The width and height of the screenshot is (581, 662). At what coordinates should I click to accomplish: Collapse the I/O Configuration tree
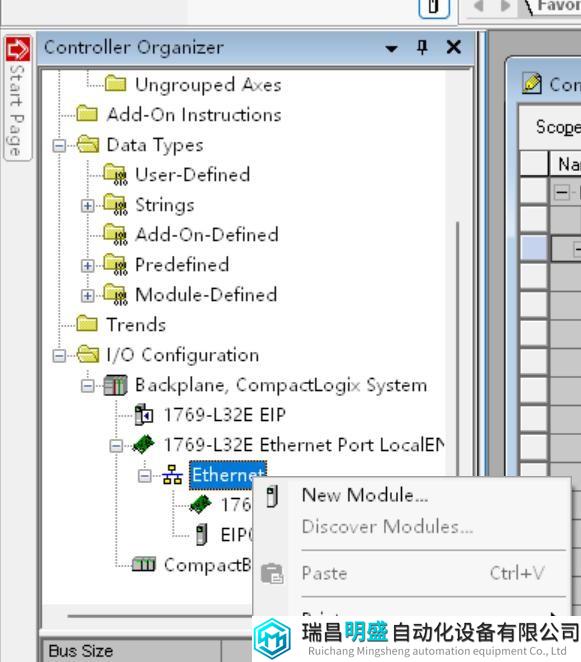click(59, 355)
